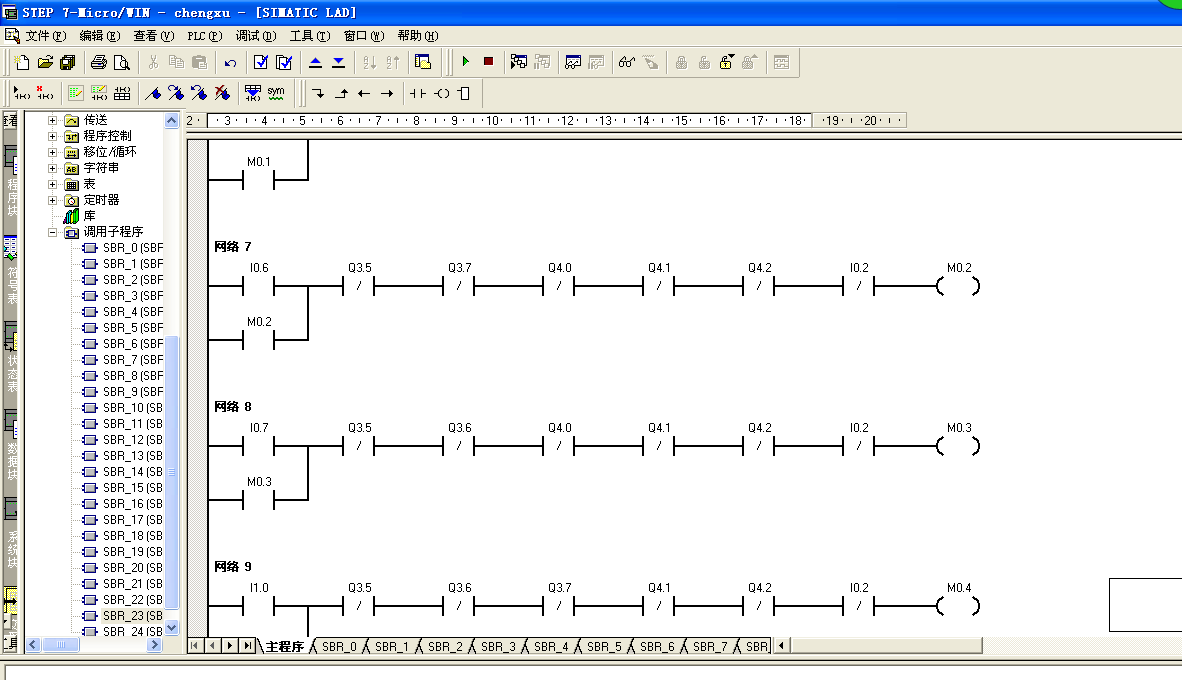The width and height of the screenshot is (1182, 680).
Task: Compile the current block
Action: point(261,63)
